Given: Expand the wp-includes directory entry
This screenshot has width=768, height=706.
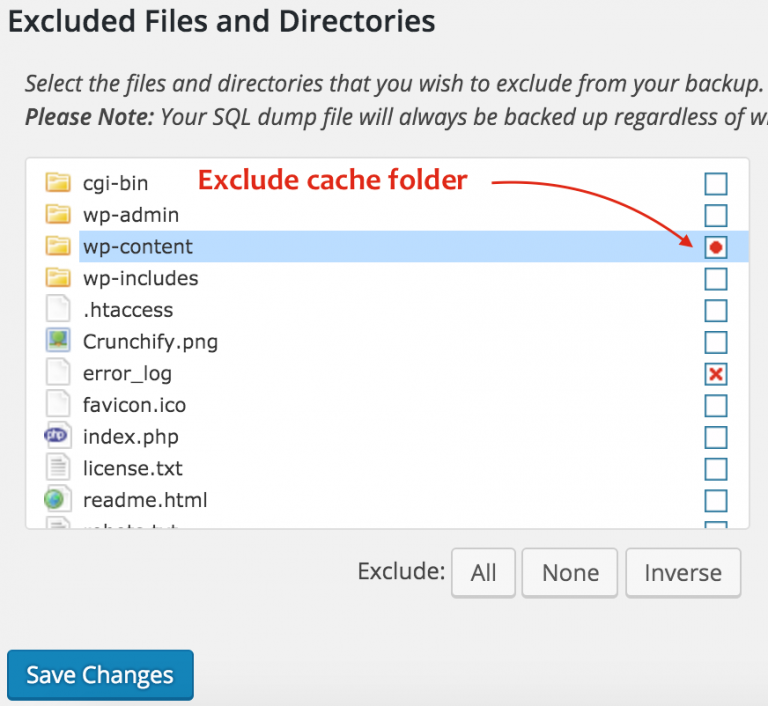Looking at the screenshot, I should (x=140, y=278).
